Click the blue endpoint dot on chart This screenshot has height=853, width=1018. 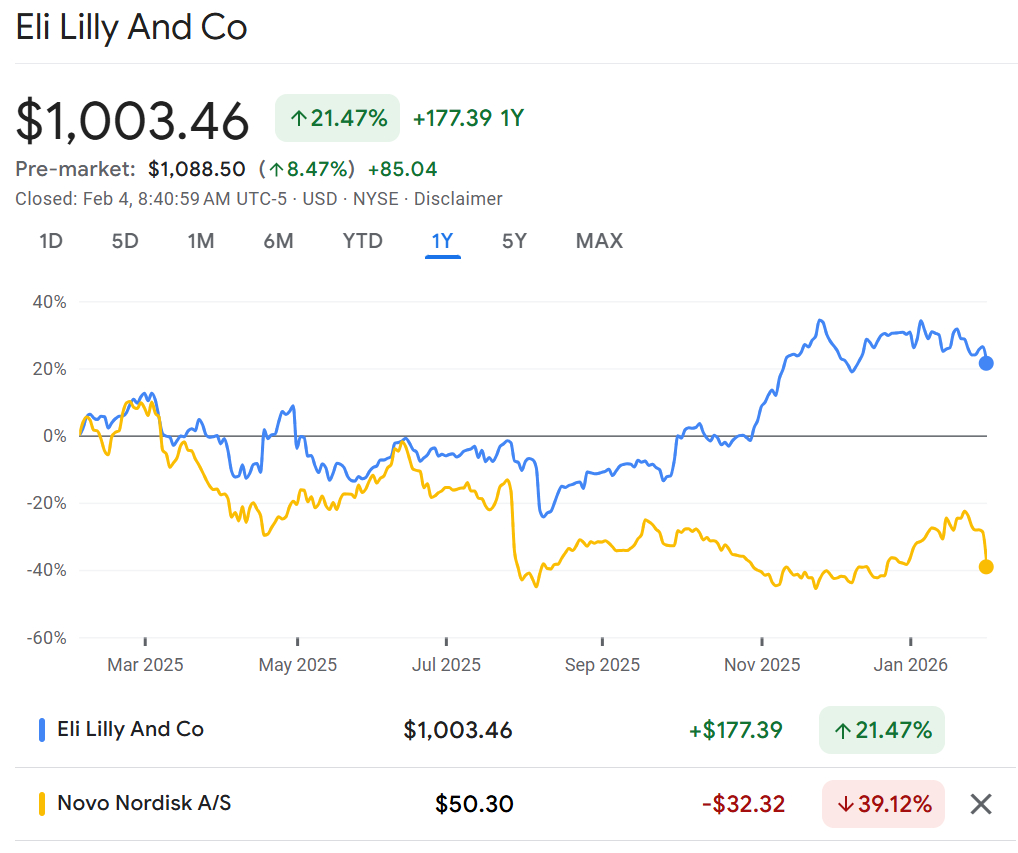coord(986,363)
